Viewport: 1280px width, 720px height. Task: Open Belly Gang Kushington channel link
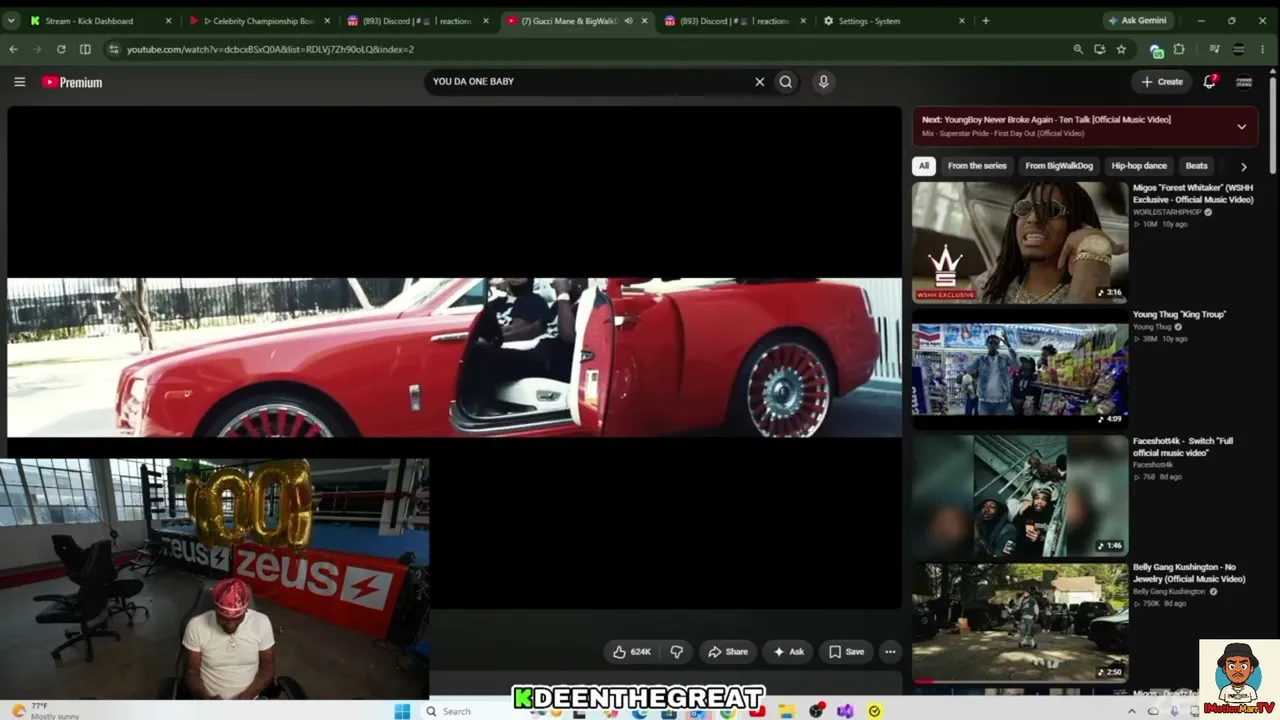pos(1170,592)
